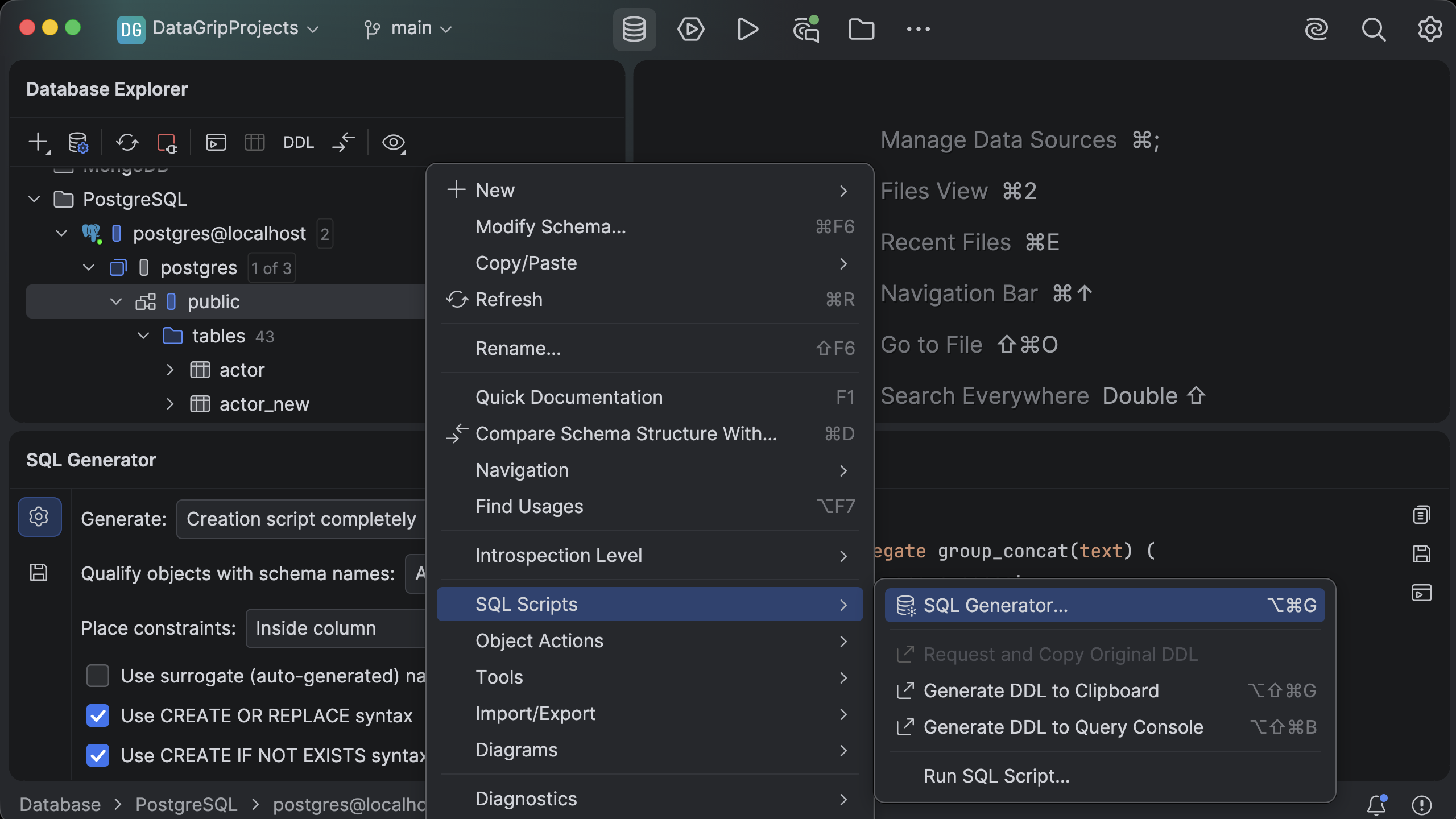
Task: Open the Diagrams submenu
Action: [x=650, y=750]
